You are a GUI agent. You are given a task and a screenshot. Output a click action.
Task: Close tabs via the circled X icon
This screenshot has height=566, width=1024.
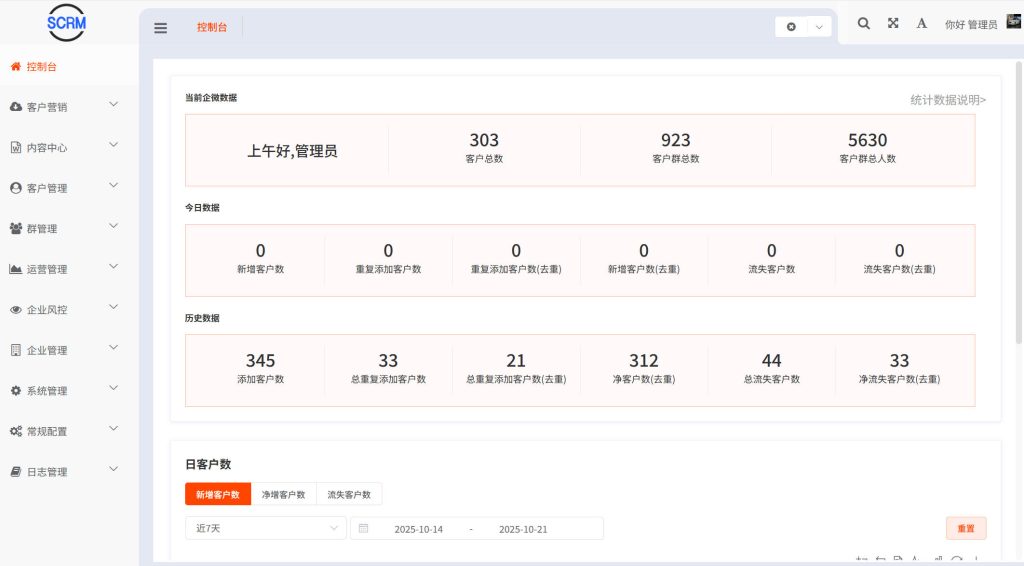click(791, 27)
